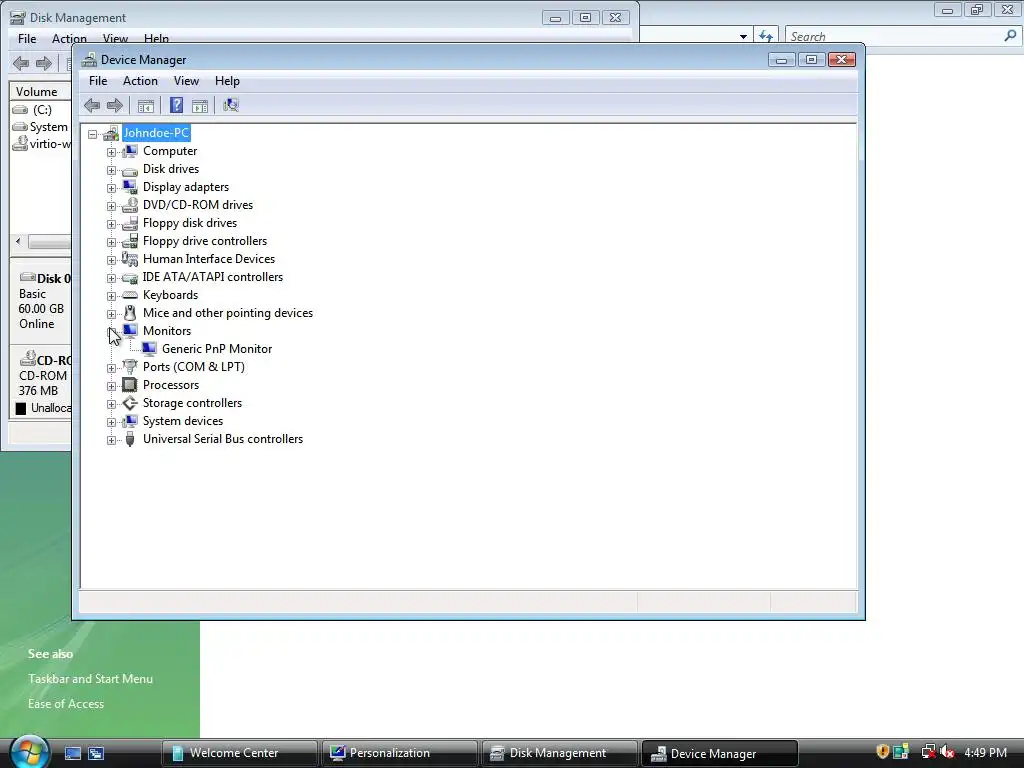Click the Switch between windows quick launch icon

pos(96,754)
